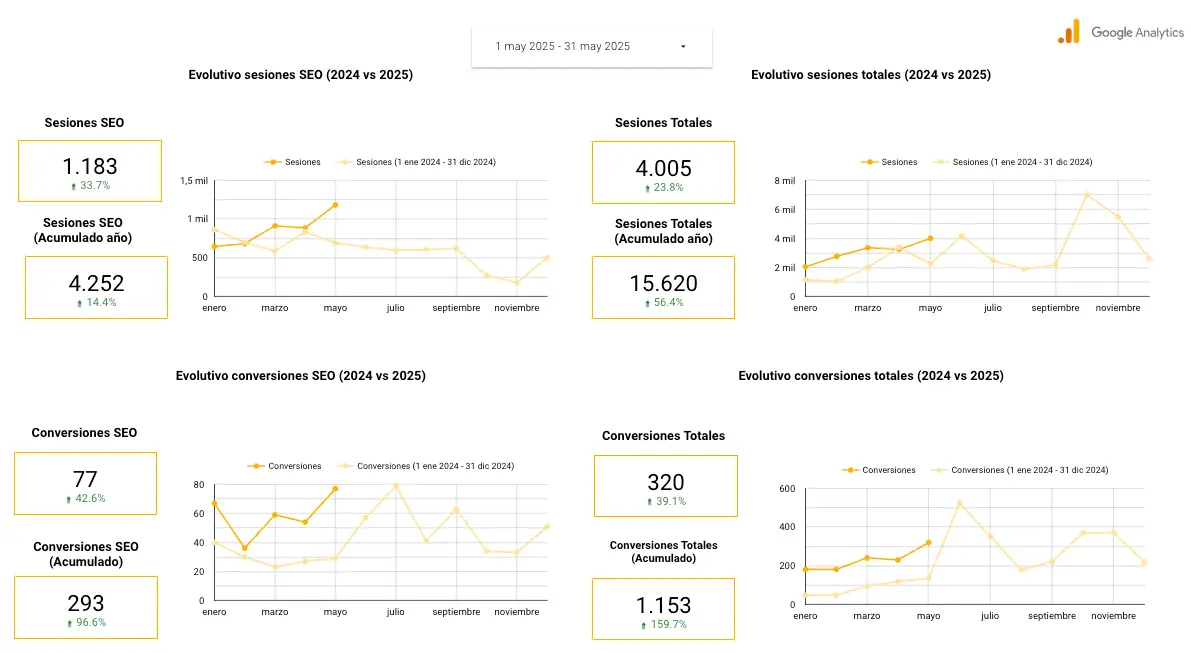Select the 1 may 2025 - 31 may 2025 date range field
Image resolution: width=1191 pixels, height=653 pixels.
point(563,47)
